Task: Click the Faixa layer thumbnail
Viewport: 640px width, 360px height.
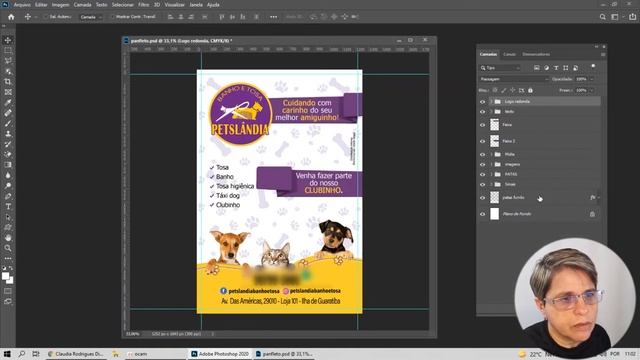Action: [x=494, y=125]
